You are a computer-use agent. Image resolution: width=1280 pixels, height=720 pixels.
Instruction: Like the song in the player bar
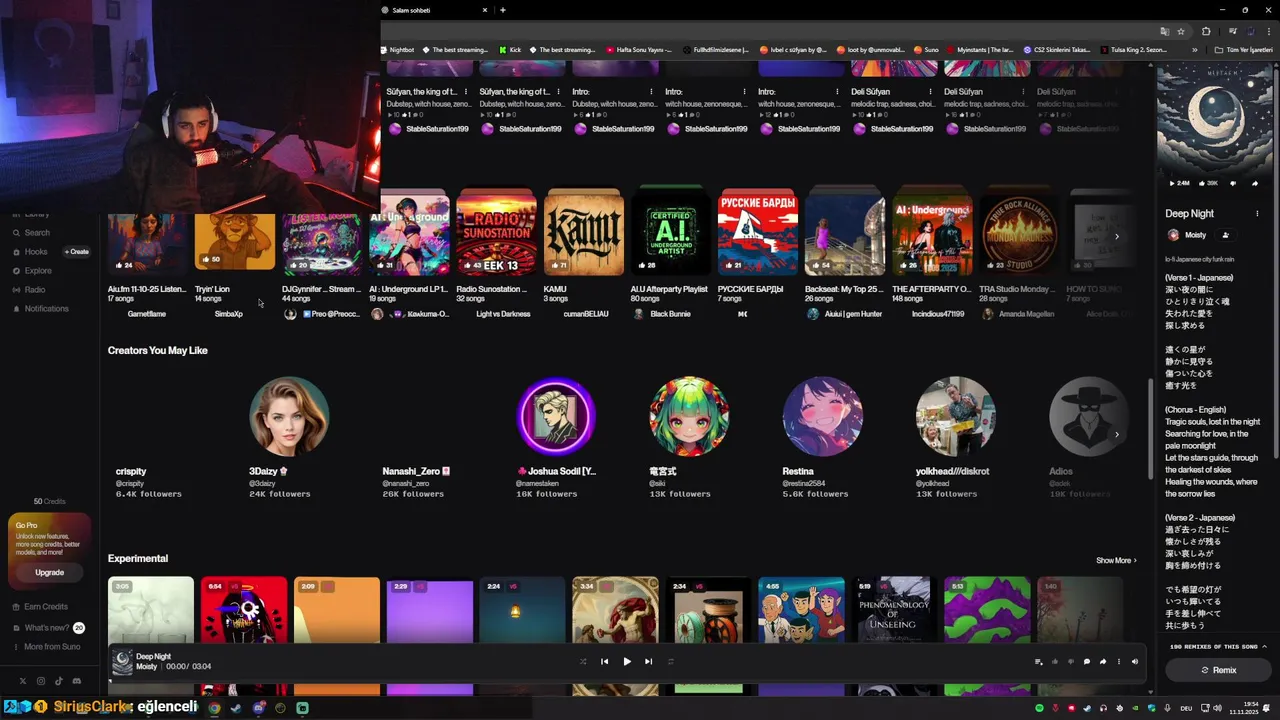1054,661
